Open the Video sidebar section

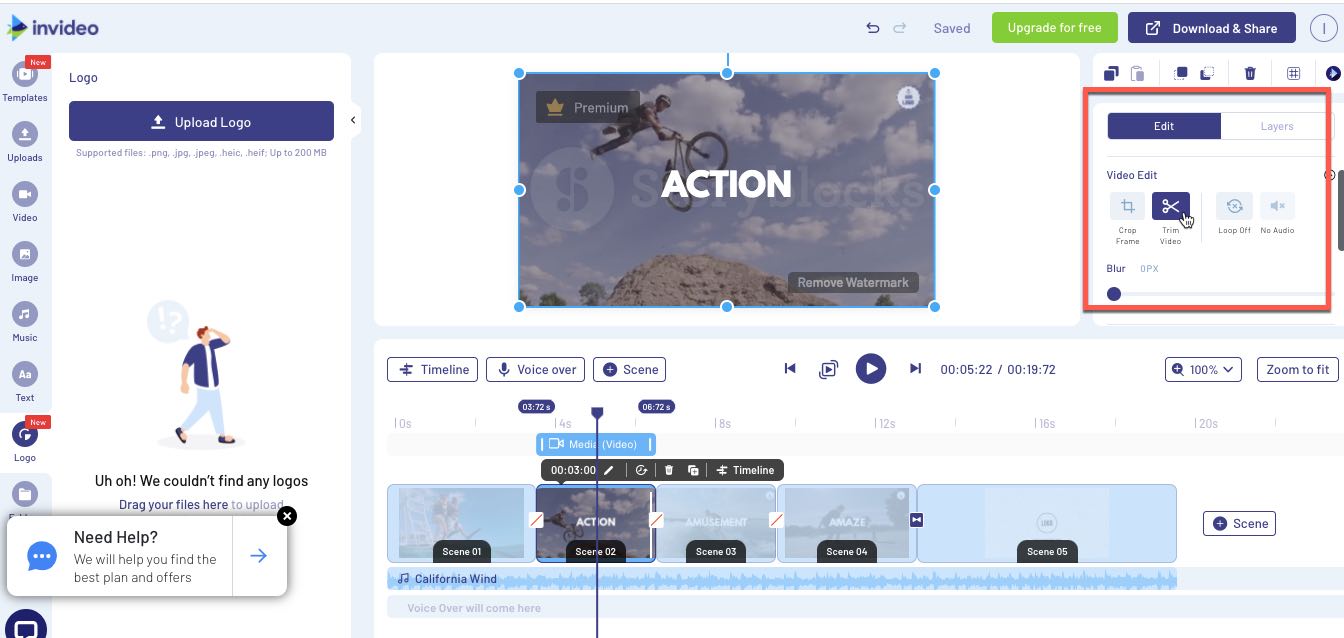tap(25, 202)
